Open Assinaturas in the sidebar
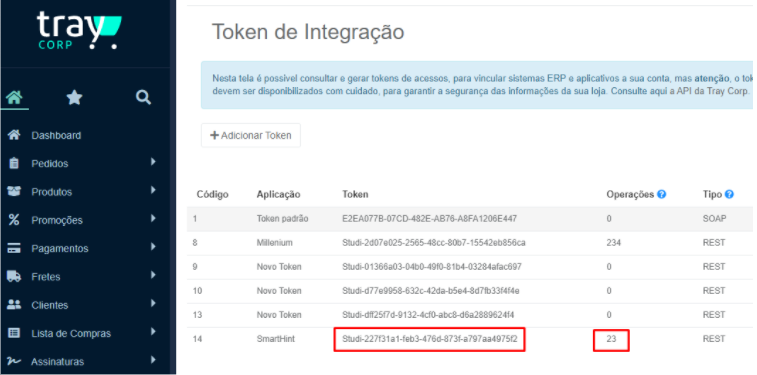The image size is (757, 375). pos(57,362)
